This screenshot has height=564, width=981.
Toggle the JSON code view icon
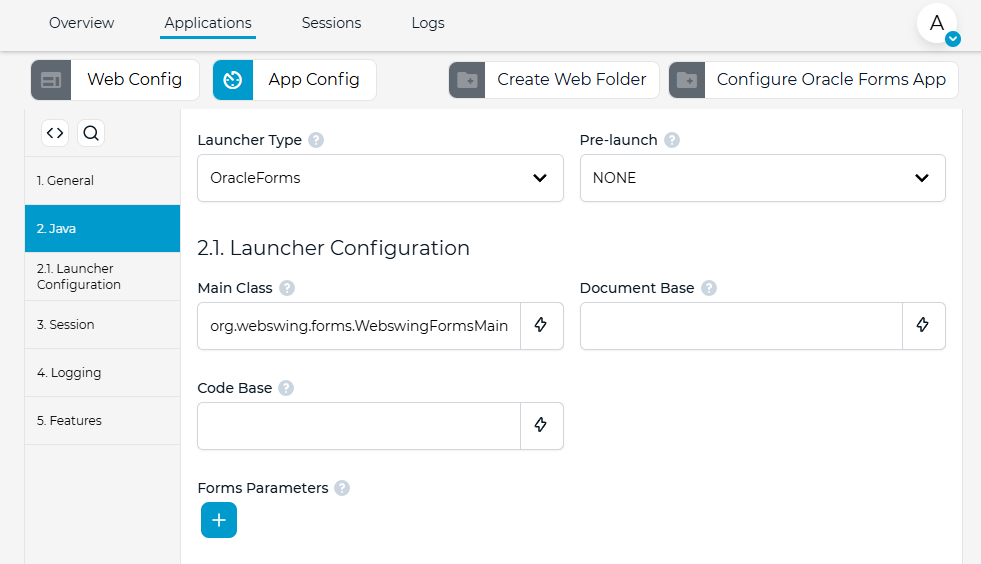(55, 133)
